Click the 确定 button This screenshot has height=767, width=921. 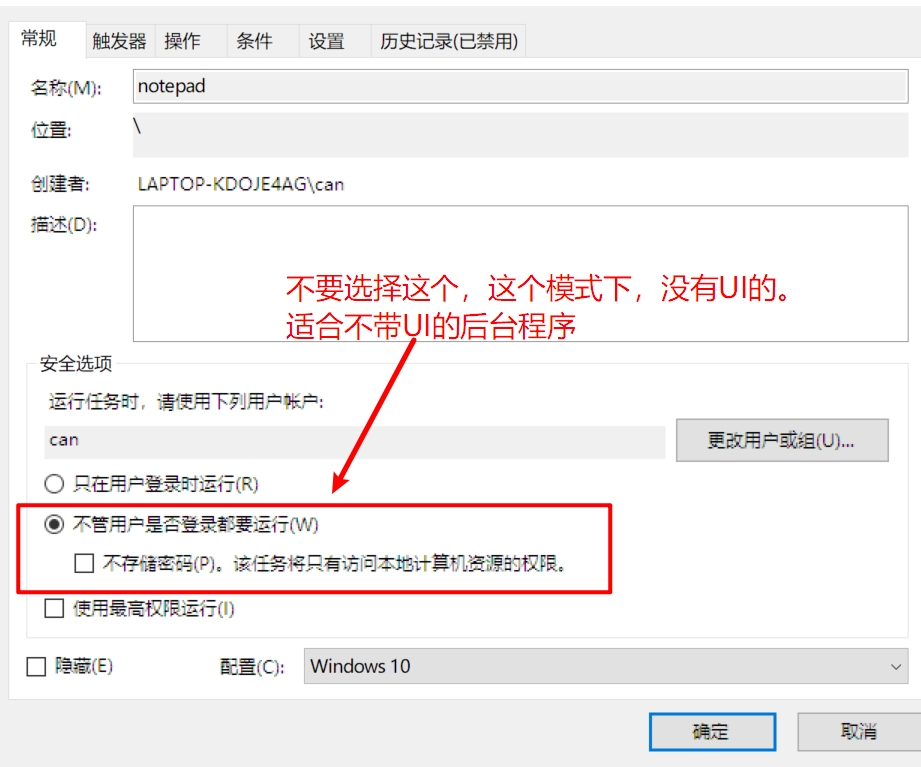tap(712, 732)
